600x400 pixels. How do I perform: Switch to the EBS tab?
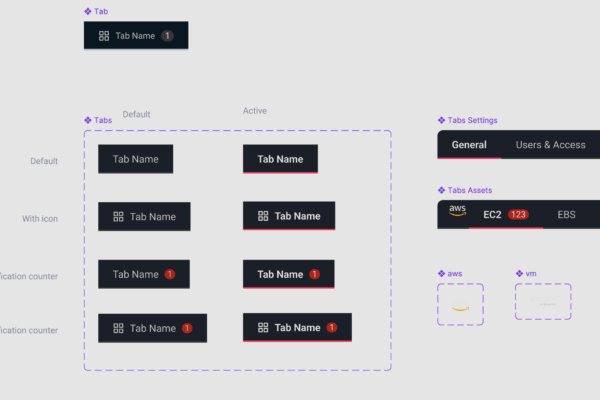567,214
